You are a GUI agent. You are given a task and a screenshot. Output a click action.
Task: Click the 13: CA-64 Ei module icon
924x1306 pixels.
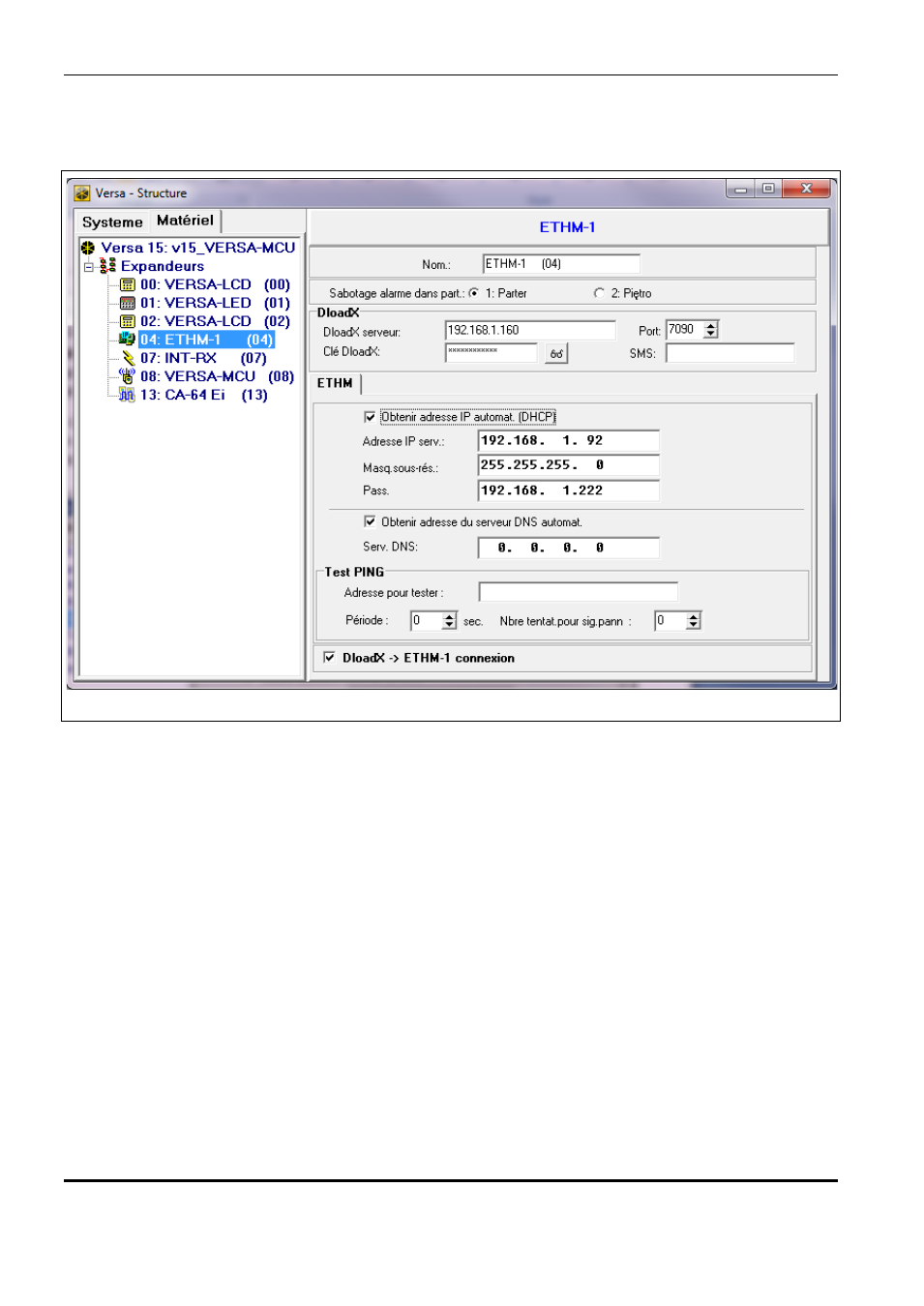(127, 395)
